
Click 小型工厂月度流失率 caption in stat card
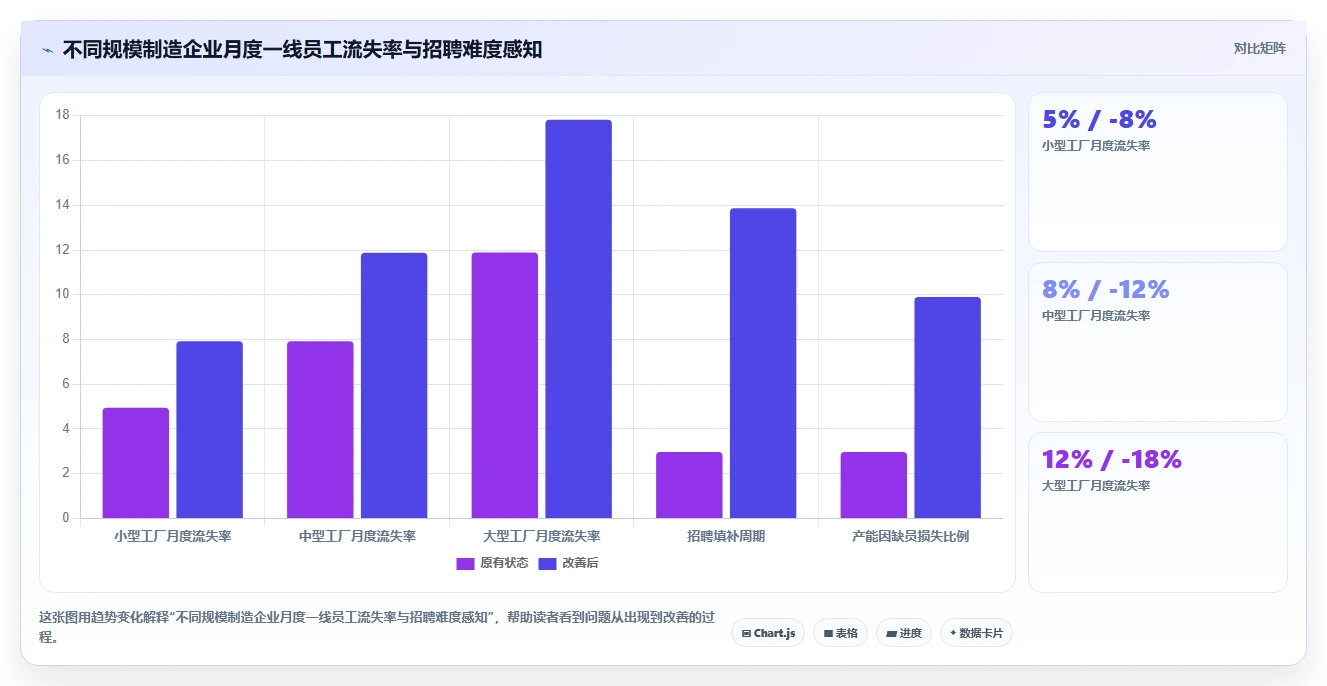tap(1096, 146)
